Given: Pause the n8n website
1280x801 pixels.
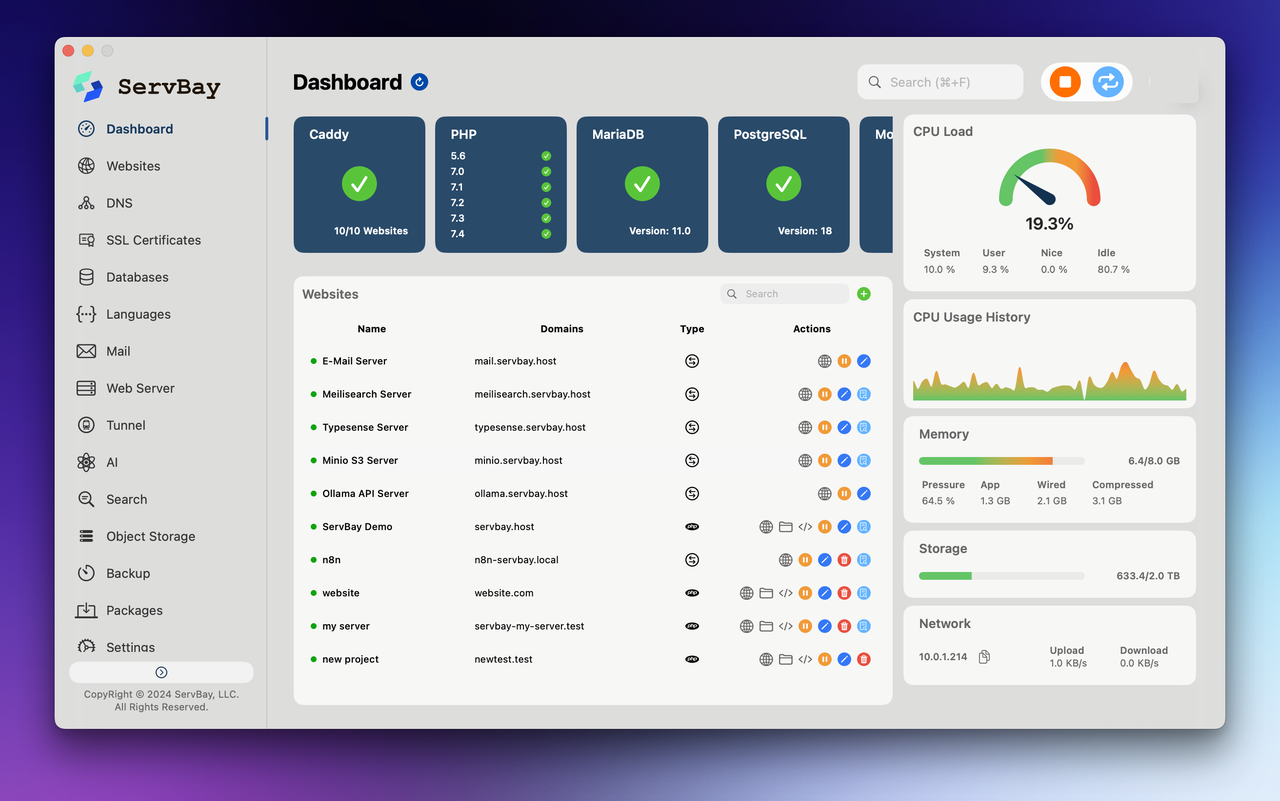Looking at the screenshot, I should [805, 559].
